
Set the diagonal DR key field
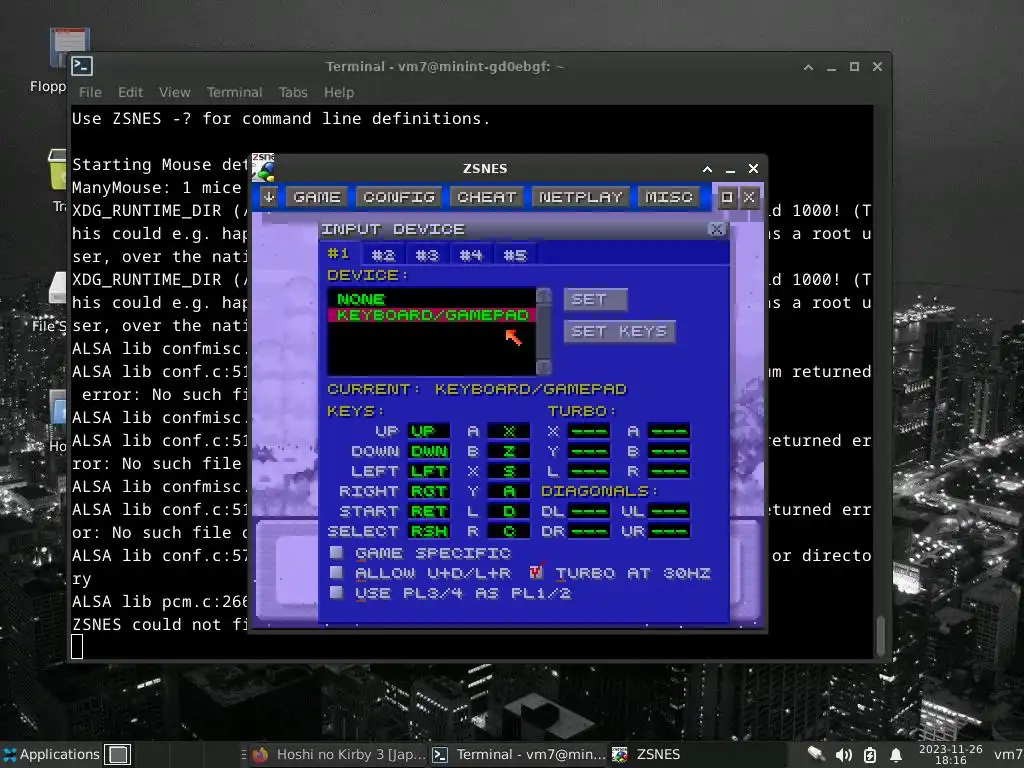coord(589,532)
